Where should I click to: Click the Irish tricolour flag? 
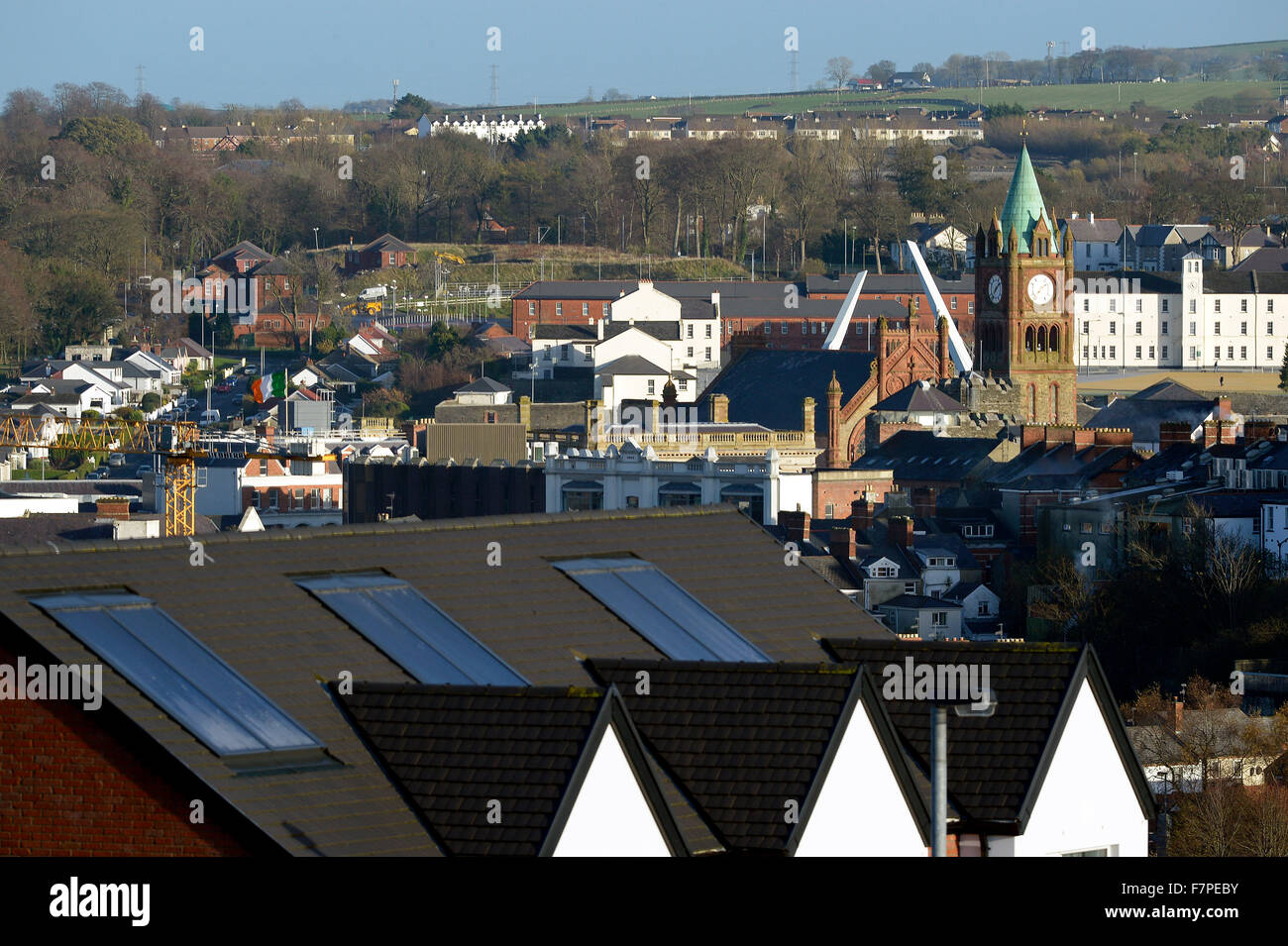point(268,386)
